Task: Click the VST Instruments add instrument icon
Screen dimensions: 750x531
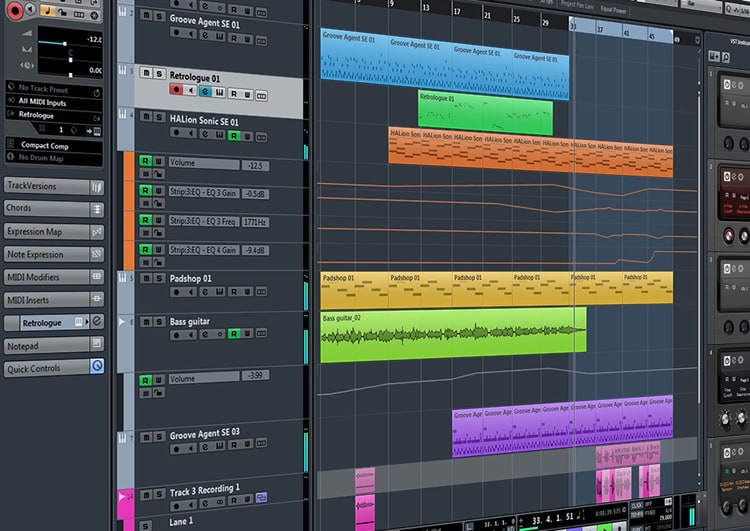Action: click(714, 56)
